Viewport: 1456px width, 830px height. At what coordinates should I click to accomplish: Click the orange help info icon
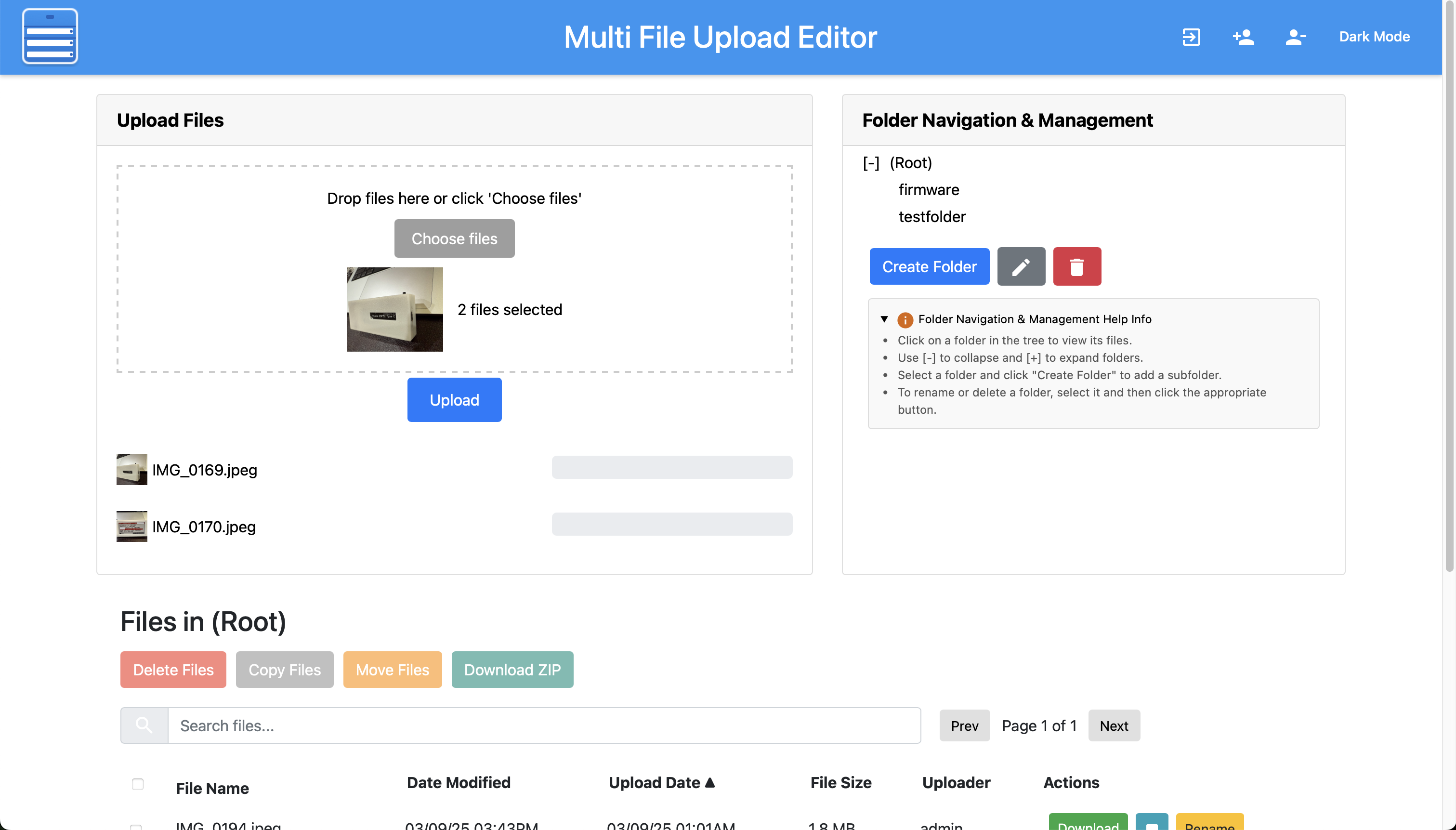tap(905, 320)
